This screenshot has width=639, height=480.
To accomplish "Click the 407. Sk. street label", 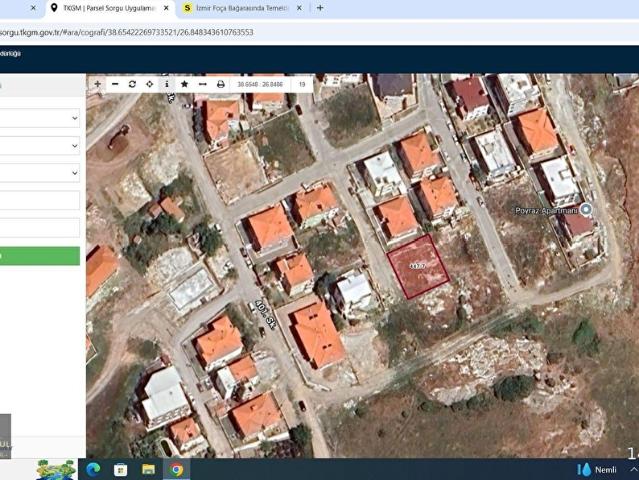I will tap(265, 314).
